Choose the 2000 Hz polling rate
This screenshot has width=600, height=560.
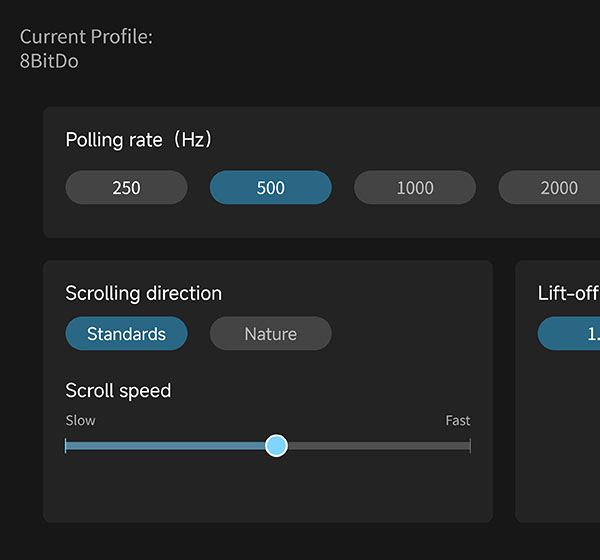click(549, 188)
